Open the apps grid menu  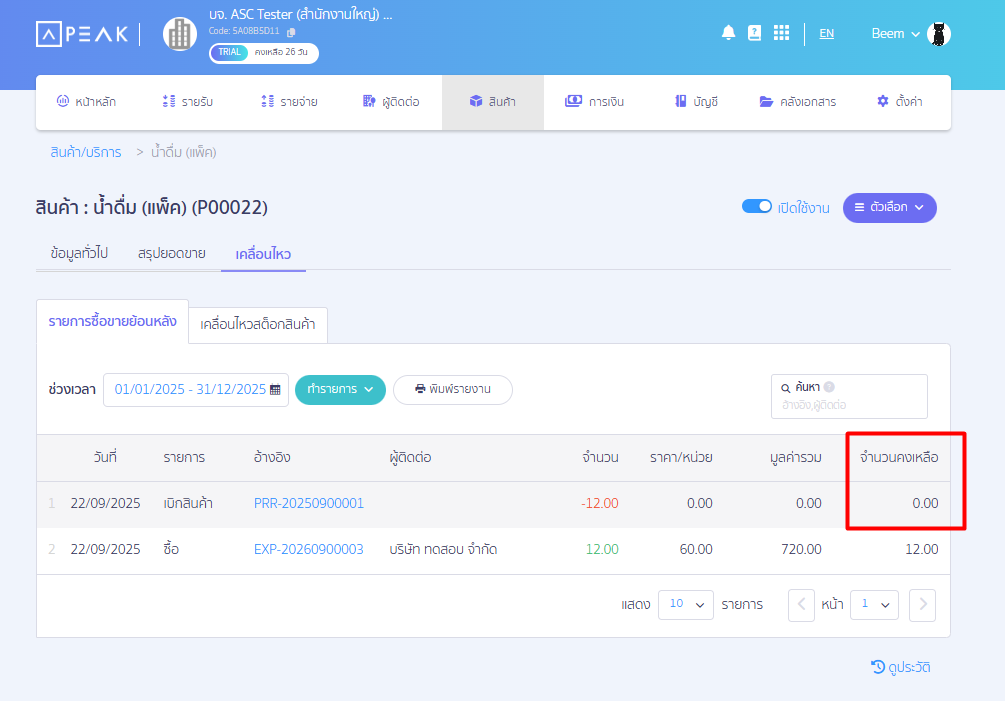pyautogui.click(x=781, y=33)
